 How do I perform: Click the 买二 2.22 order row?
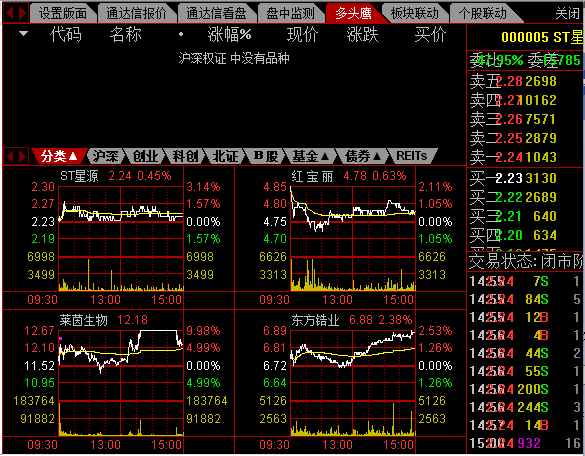pos(524,197)
